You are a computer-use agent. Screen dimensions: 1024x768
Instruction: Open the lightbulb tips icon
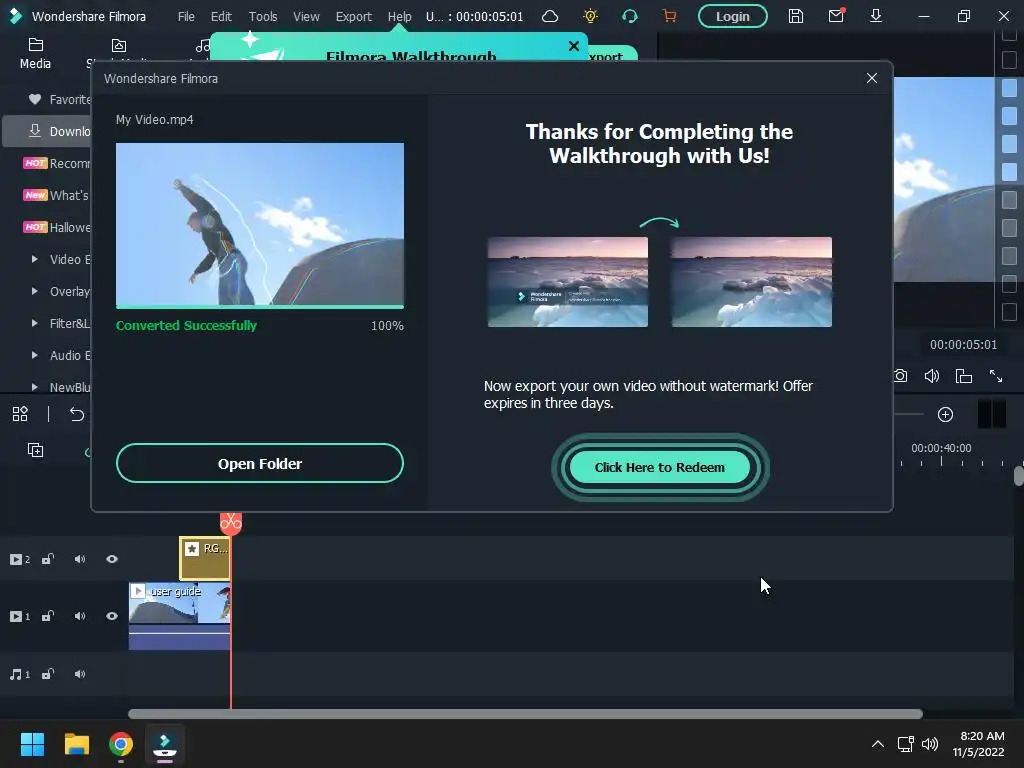[590, 16]
